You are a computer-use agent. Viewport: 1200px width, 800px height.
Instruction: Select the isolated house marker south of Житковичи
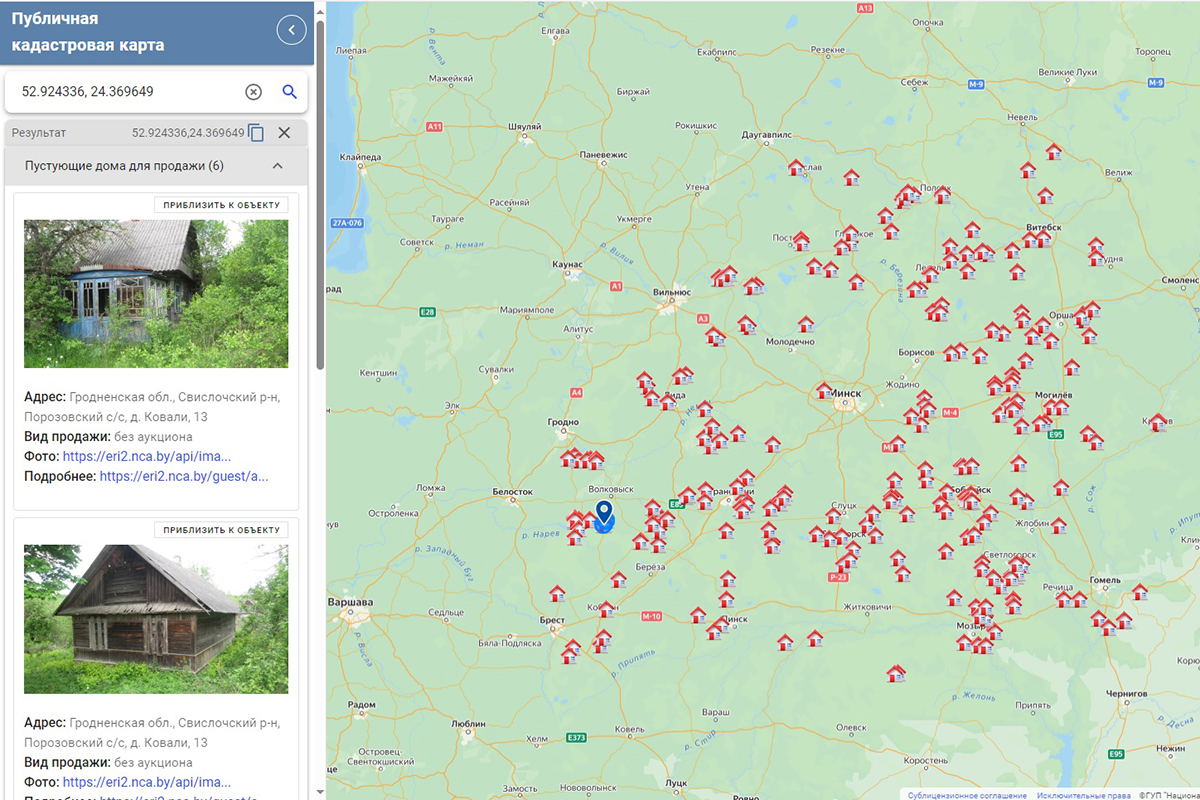pos(896,674)
